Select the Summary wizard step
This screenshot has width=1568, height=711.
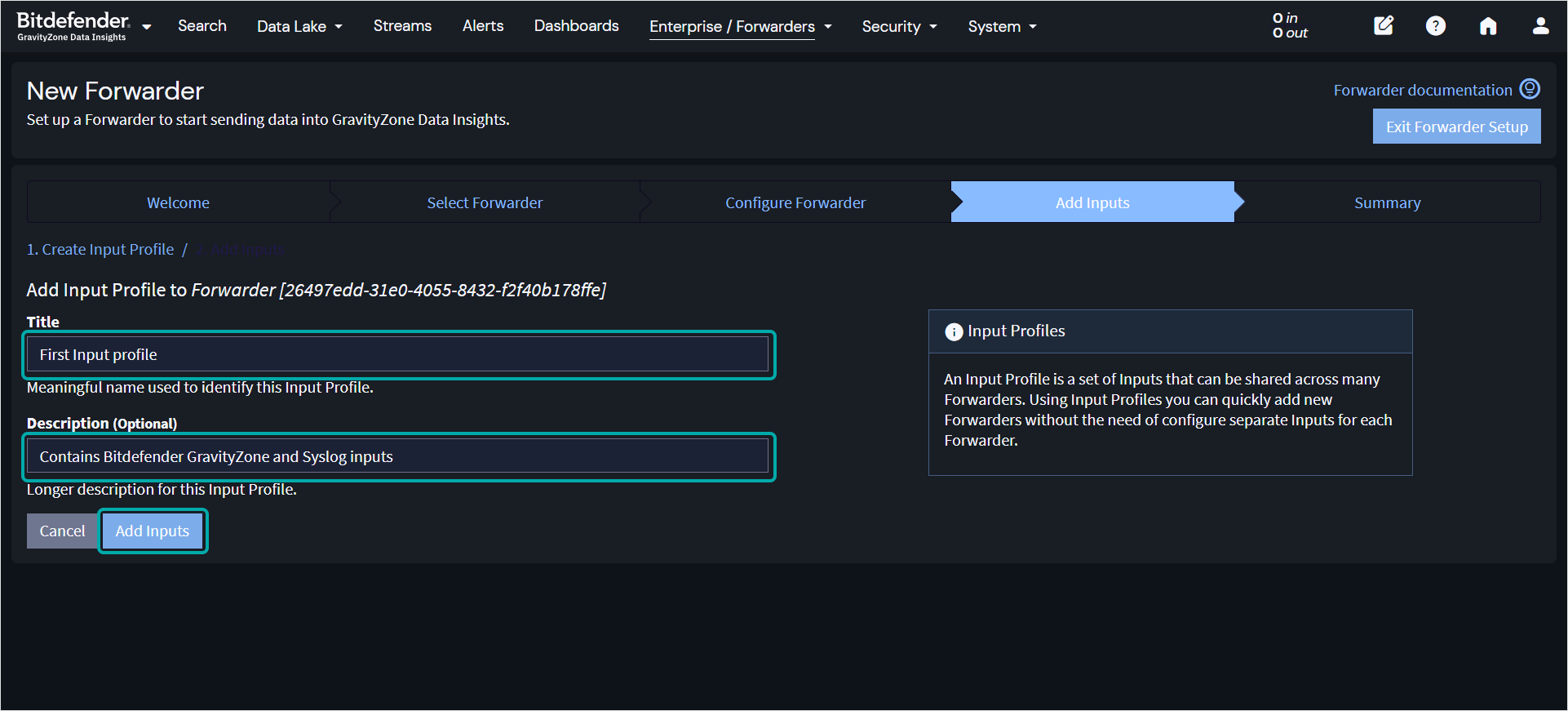click(x=1387, y=202)
